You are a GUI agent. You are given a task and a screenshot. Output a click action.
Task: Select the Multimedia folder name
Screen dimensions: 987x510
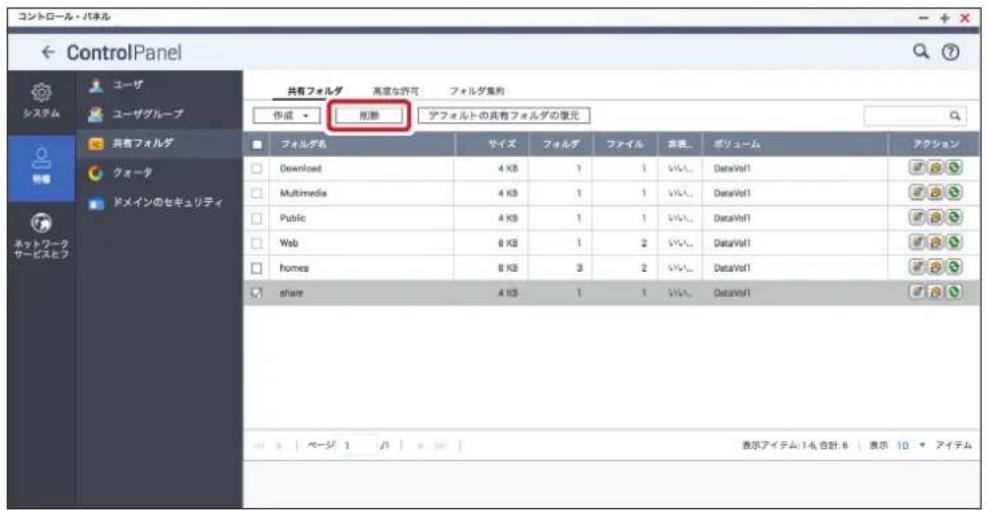(305, 193)
